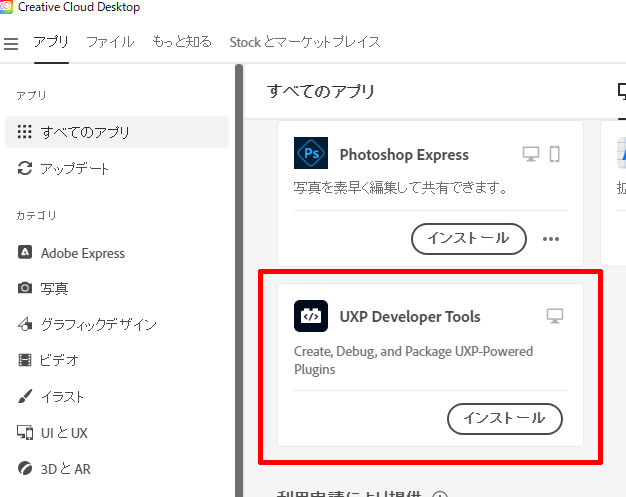Click the Create, Debug, and Package description
This screenshot has height=497, width=626.
(414, 360)
